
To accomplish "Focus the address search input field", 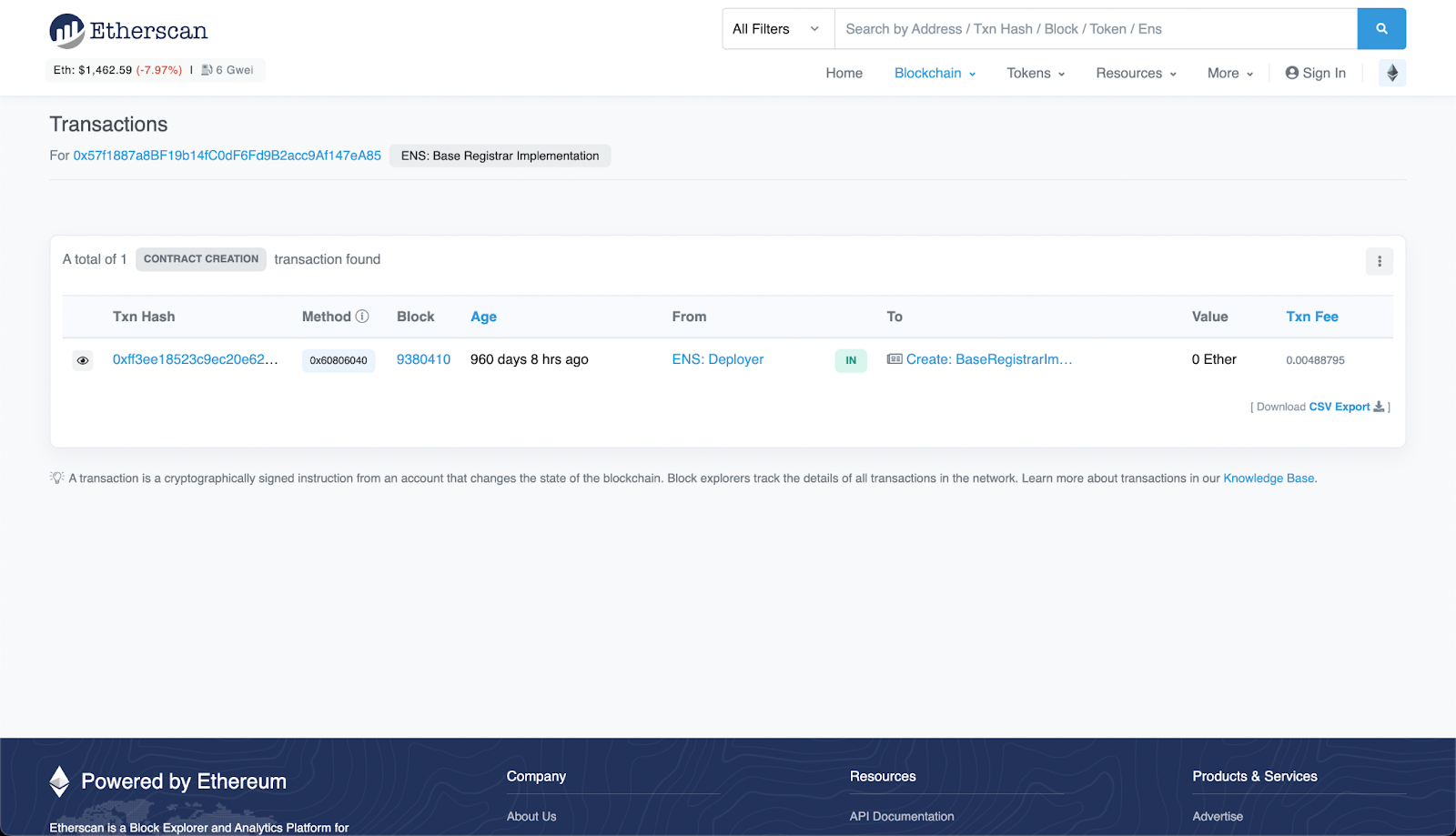I will pyautogui.click(x=1096, y=29).
